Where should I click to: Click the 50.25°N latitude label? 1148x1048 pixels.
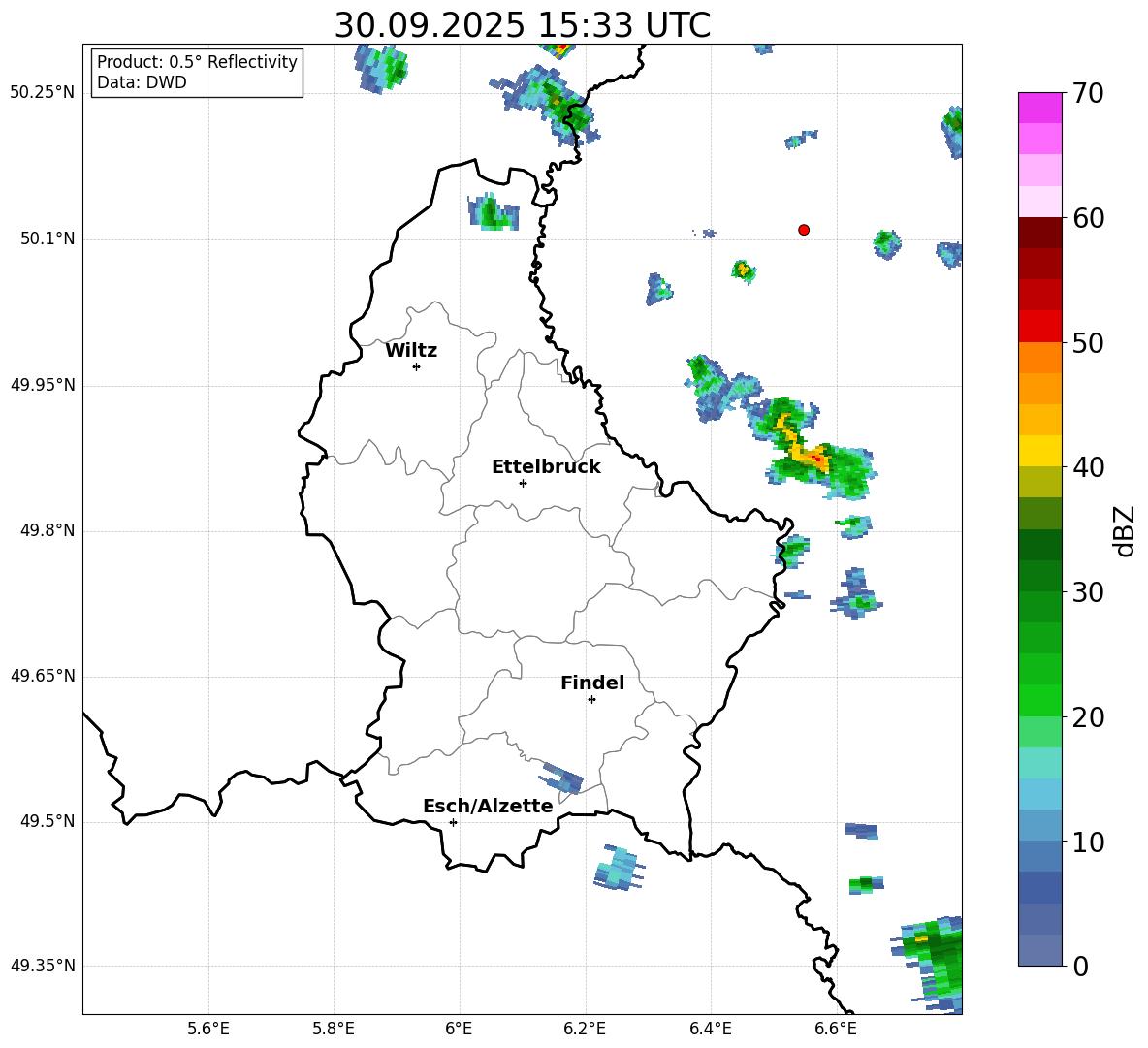point(43,93)
